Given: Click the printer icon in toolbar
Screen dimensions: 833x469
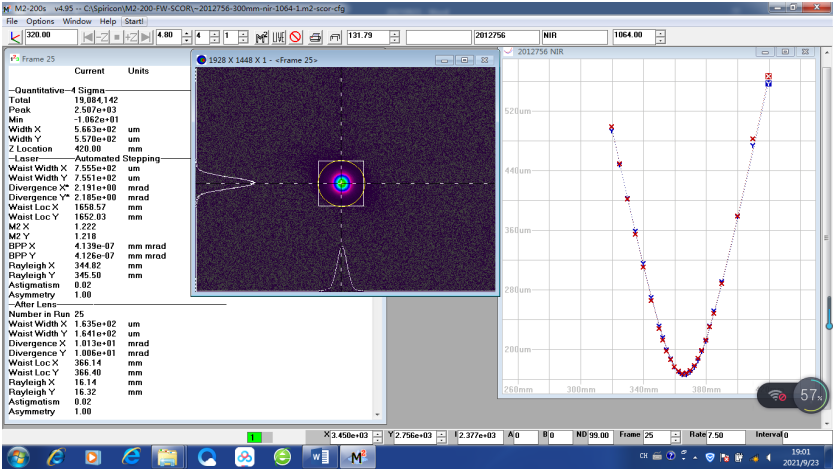Looking at the screenshot, I should (315, 37).
